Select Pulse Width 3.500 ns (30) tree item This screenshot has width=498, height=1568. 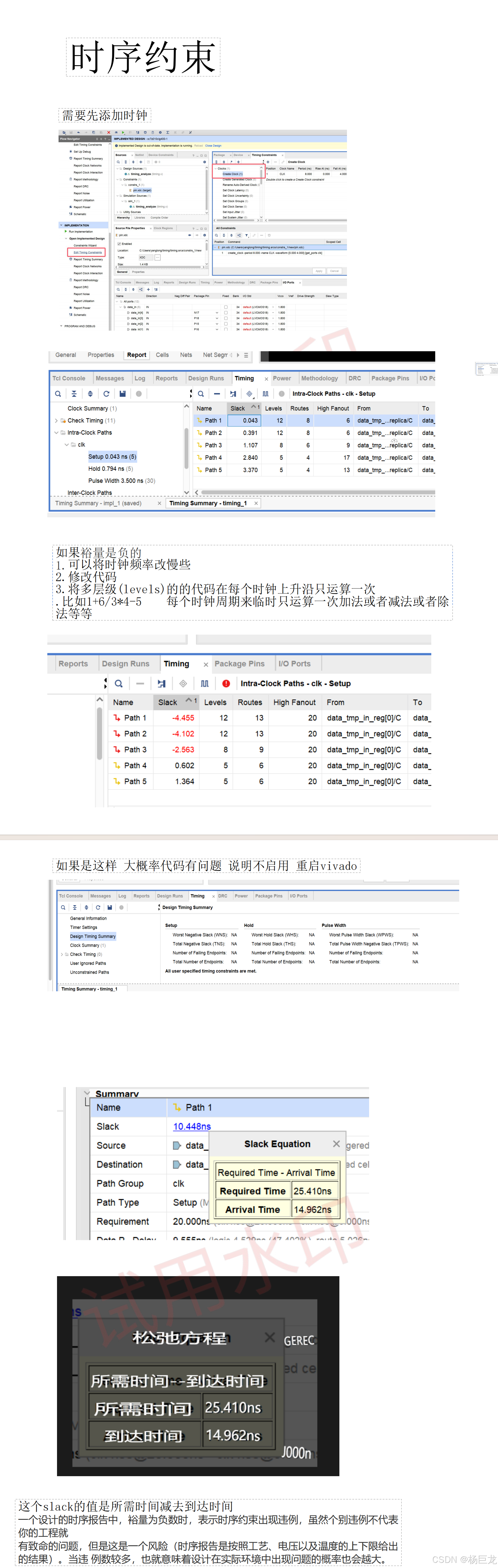[x=122, y=481]
